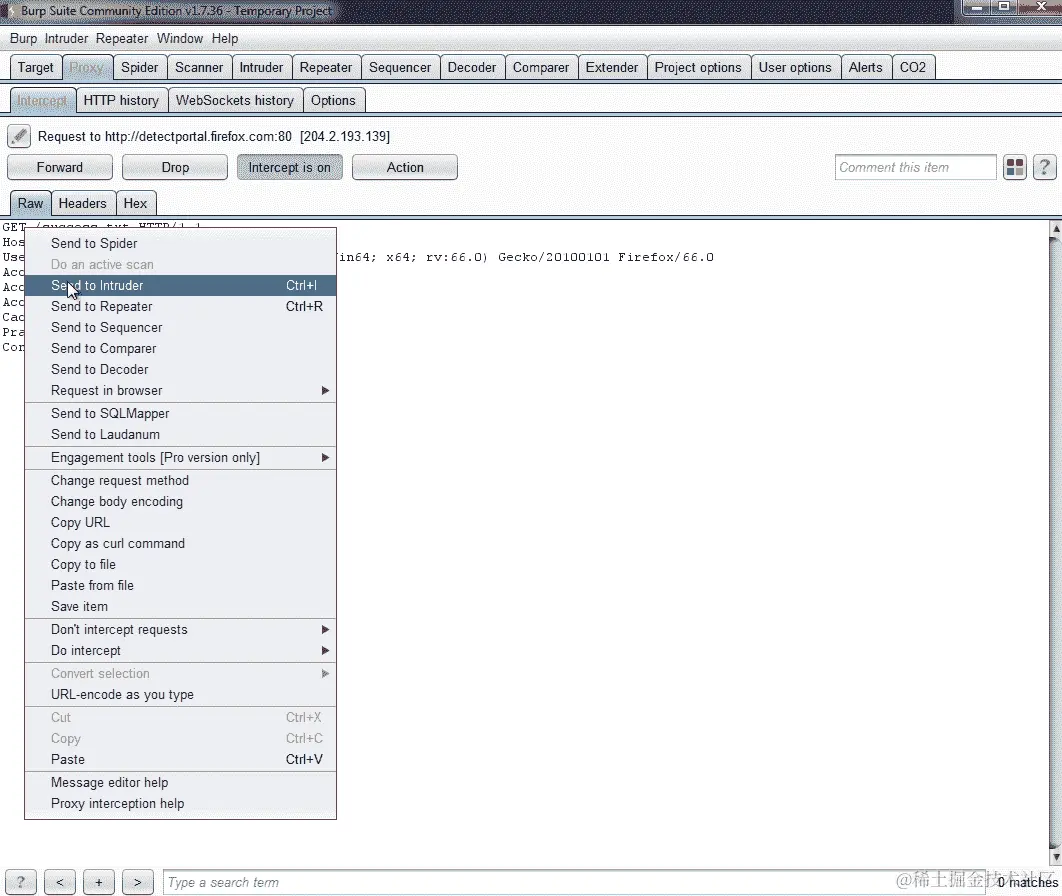Choose 'Send to Sequencer' entry

pyautogui.click(x=180, y=327)
